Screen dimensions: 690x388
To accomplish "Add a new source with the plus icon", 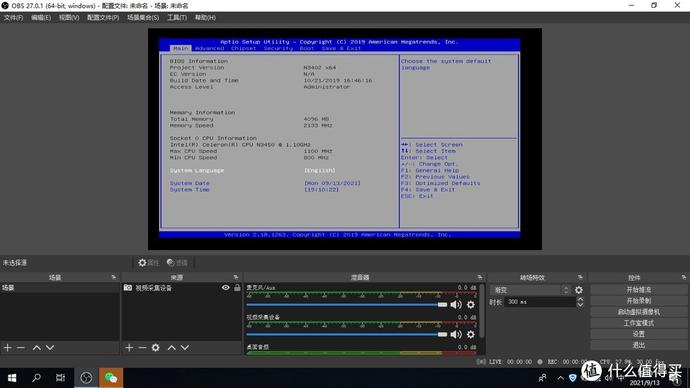I will tap(129, 348).
